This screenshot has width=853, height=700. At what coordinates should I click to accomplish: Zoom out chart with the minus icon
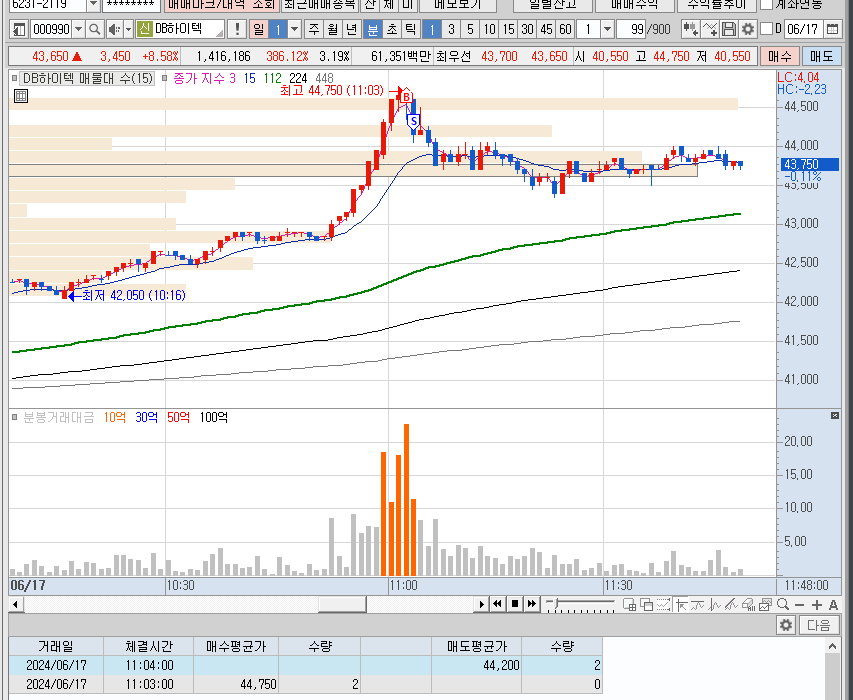pyautogui.click(x=799, y=605)
